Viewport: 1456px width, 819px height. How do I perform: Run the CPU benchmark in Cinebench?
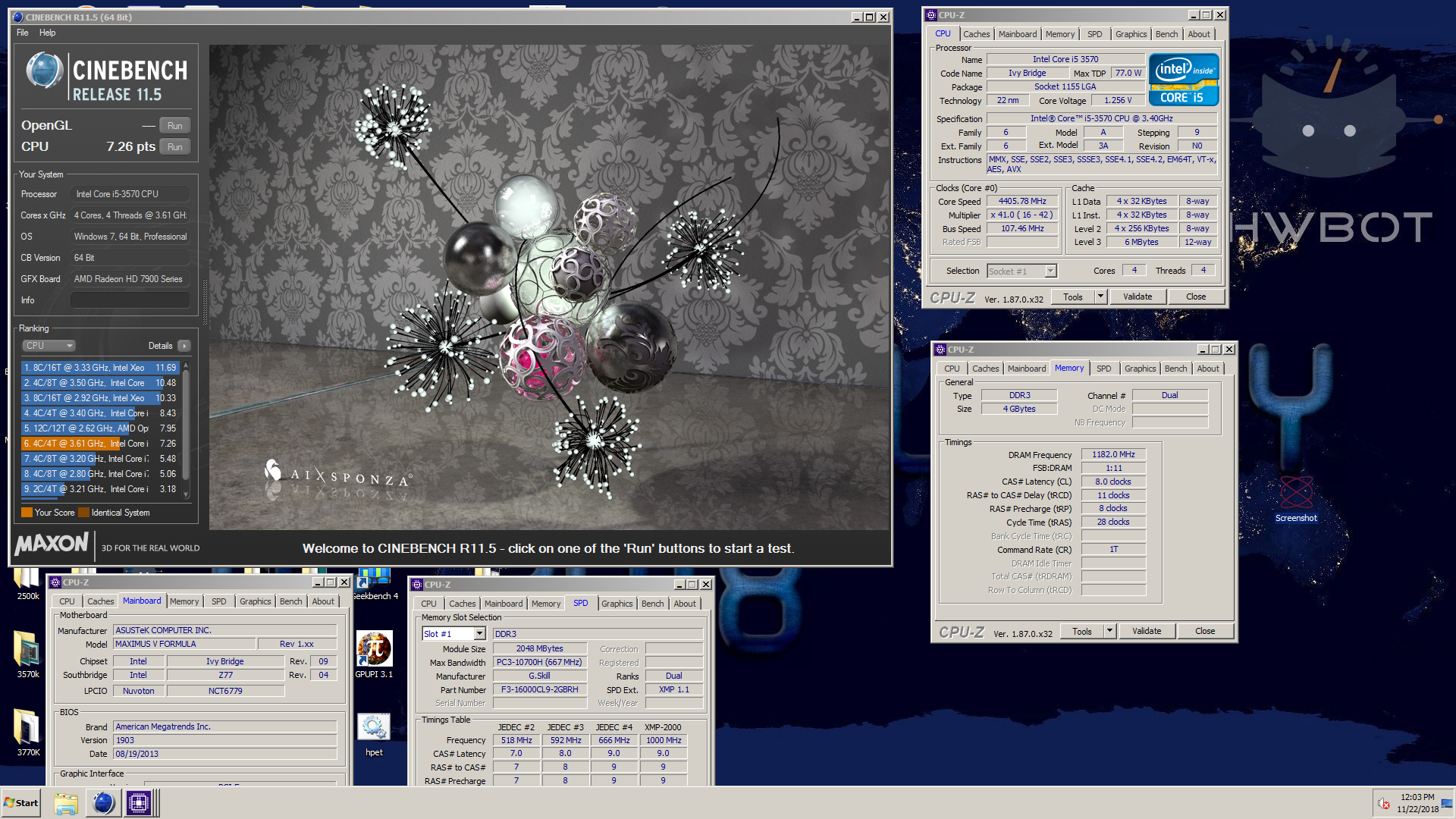174,147
